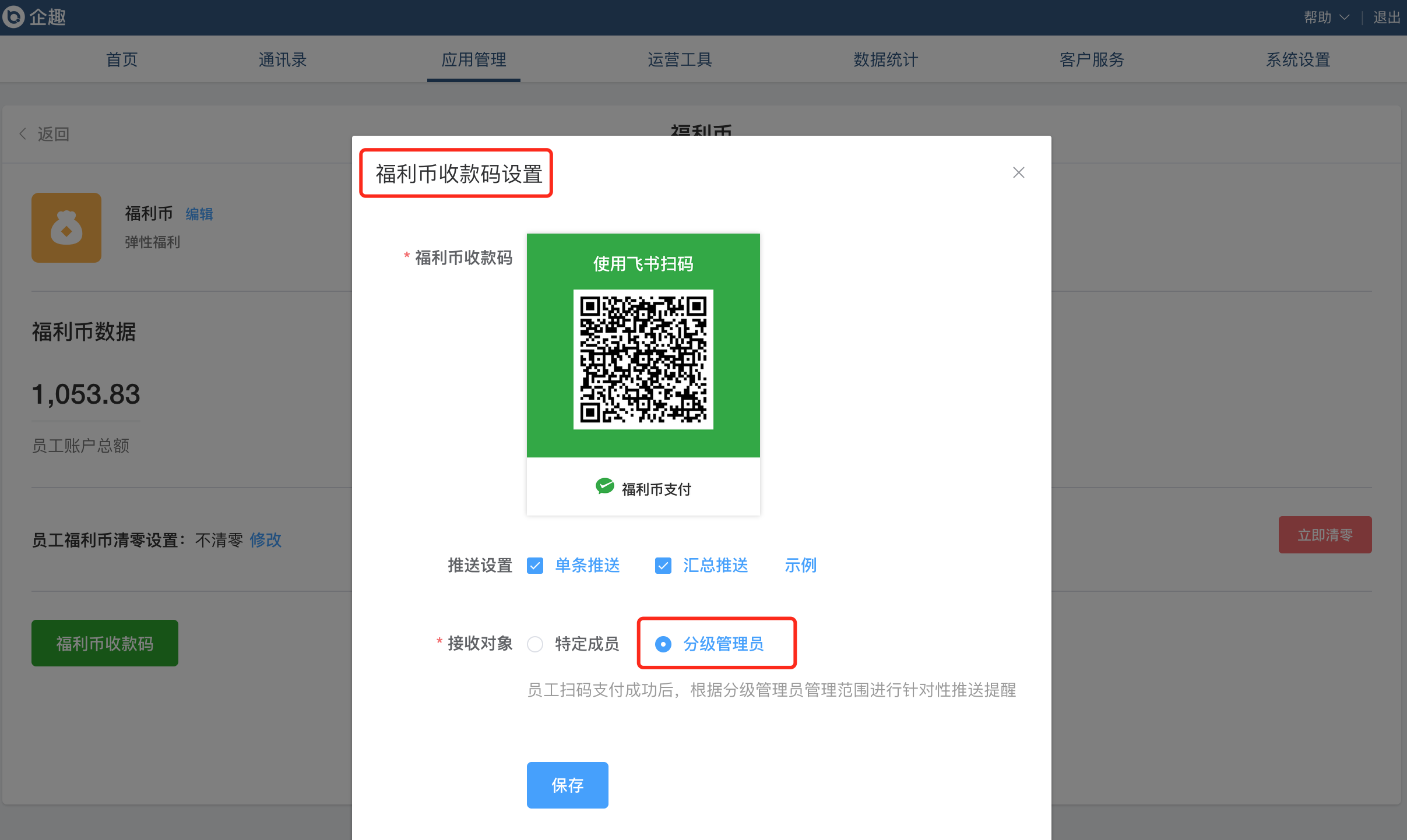The image size is (1407, 840).
Task: Expand the 帮助 dropdown menu
Action: (1326, 17)
